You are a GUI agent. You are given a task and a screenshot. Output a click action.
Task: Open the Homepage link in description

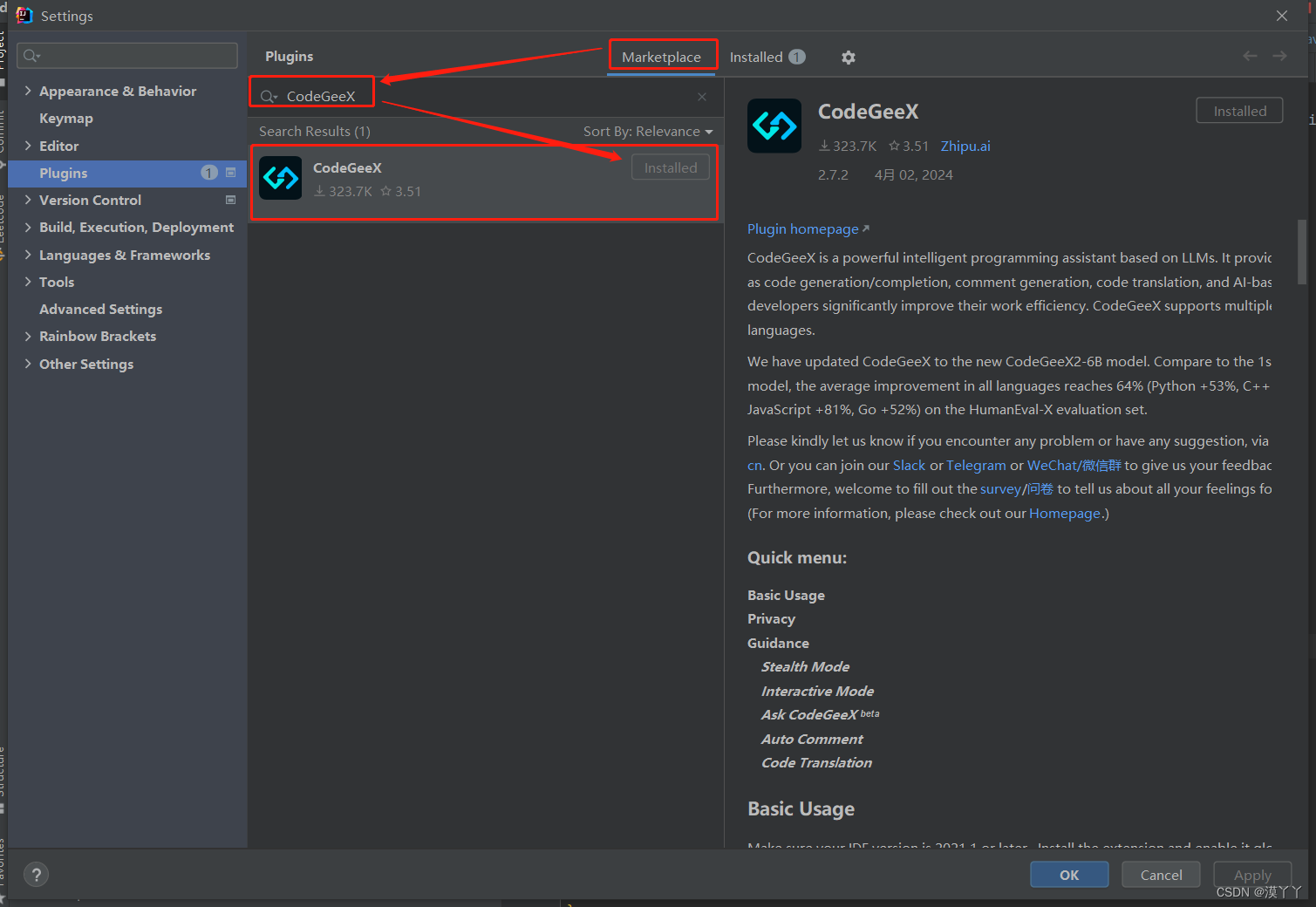(1064, 514)
